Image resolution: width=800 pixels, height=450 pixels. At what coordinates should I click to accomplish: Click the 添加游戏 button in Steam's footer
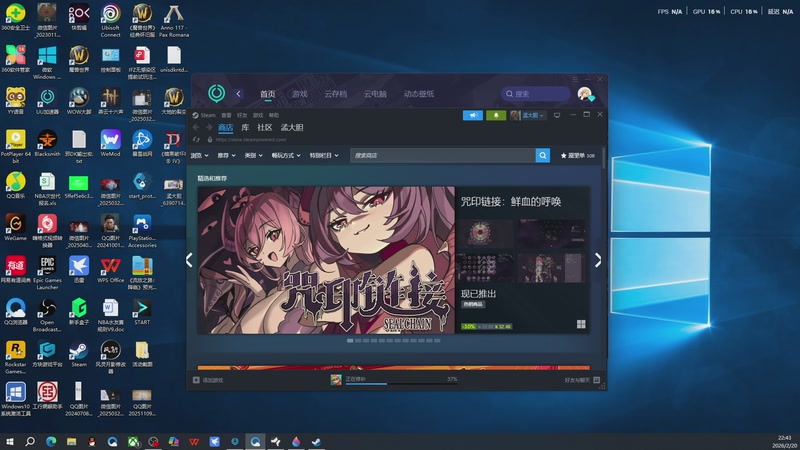(208, 380)
